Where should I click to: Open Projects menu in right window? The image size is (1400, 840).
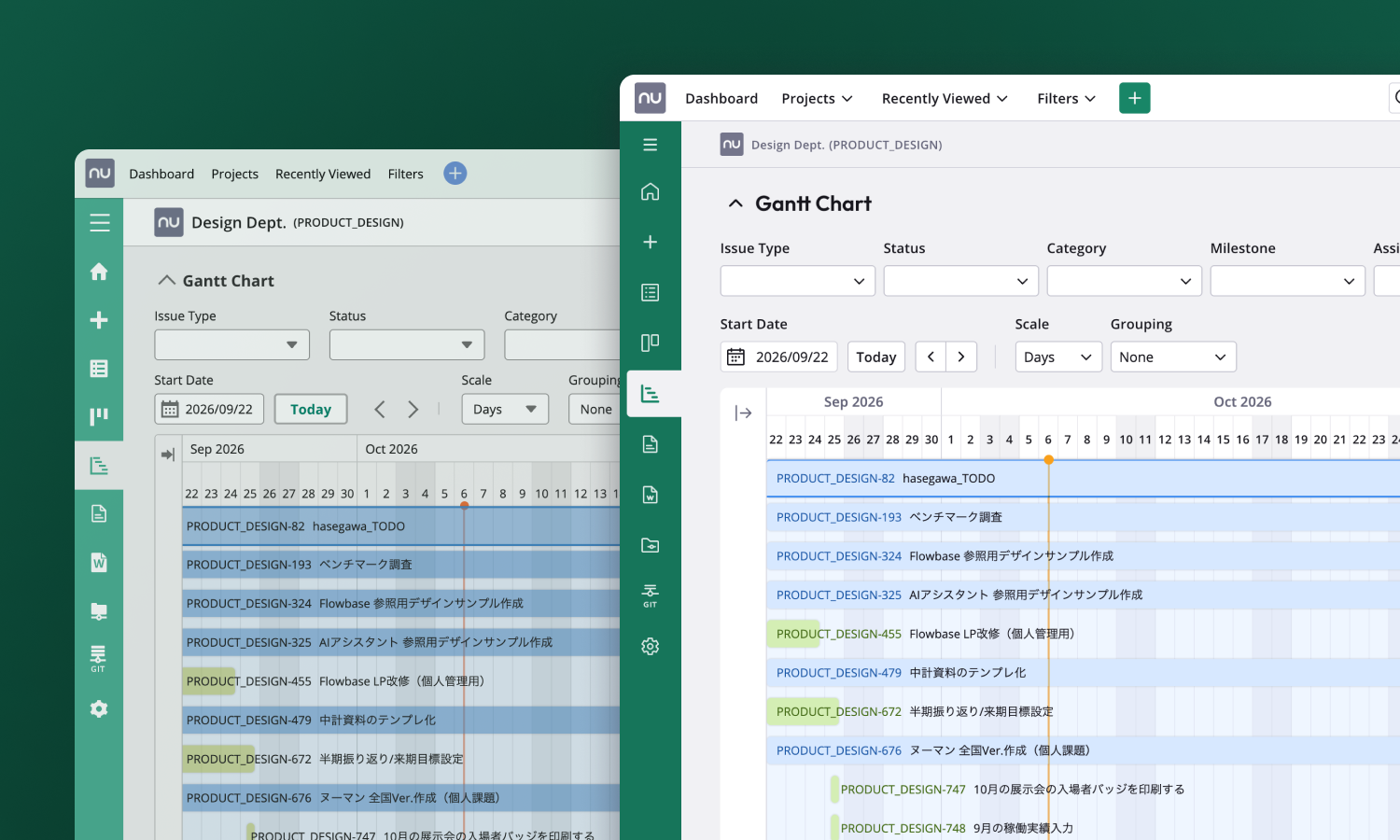pos(818,98)
